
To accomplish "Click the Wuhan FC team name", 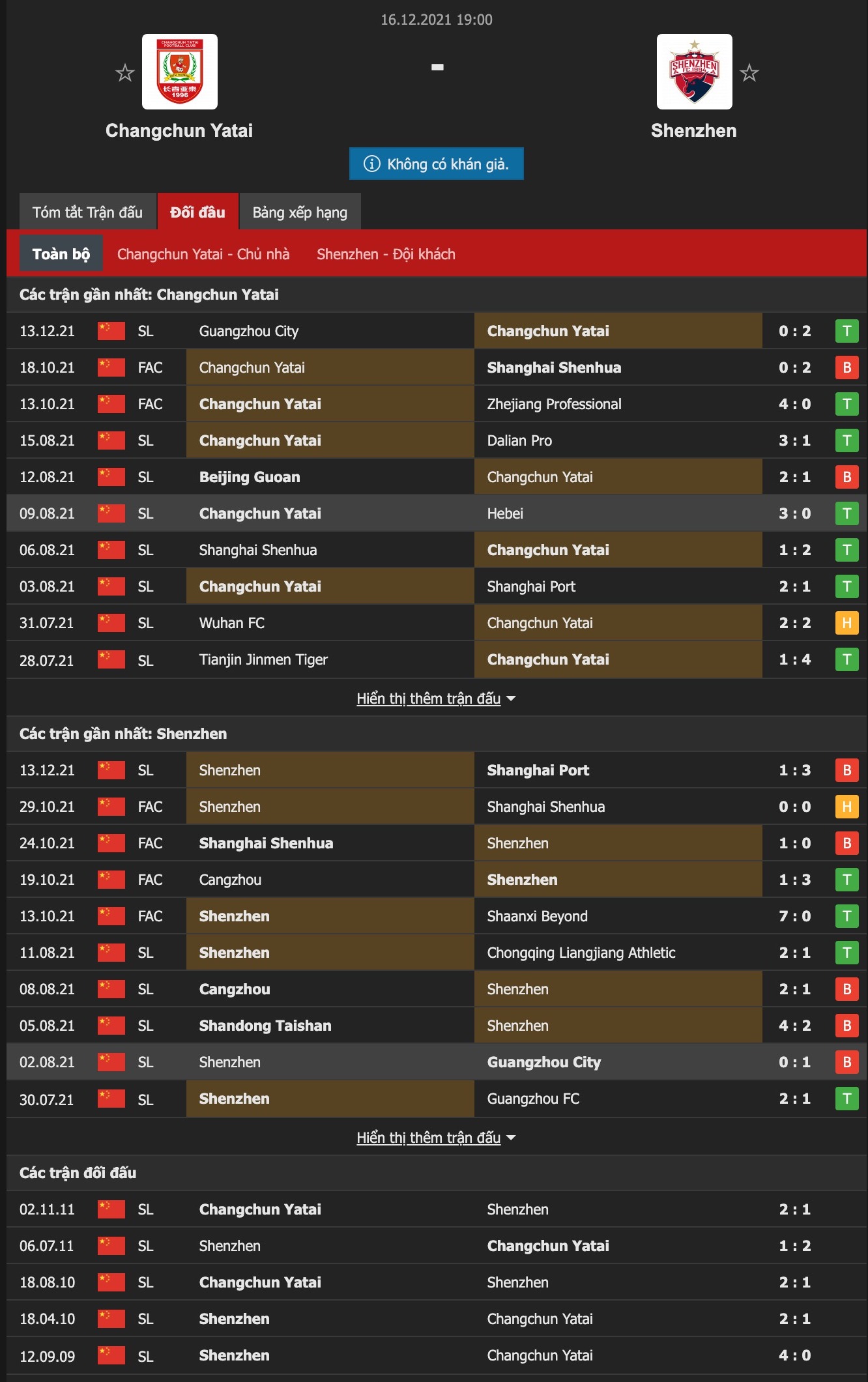I will point(232,623).
